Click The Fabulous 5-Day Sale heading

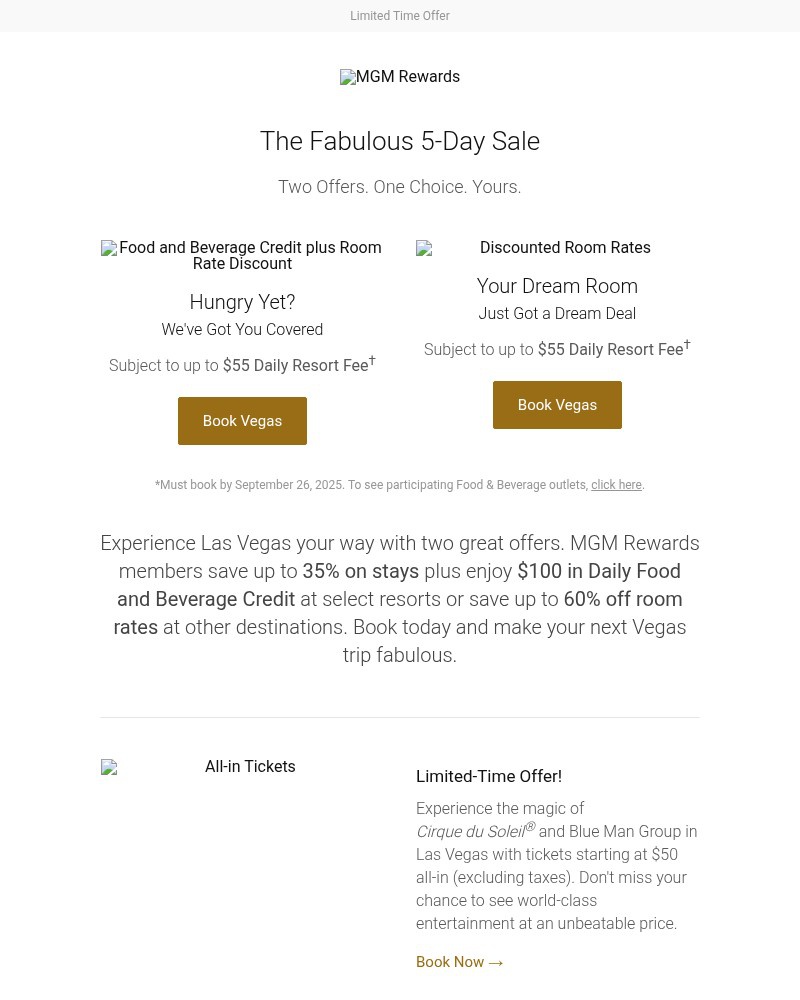[399, 141]
